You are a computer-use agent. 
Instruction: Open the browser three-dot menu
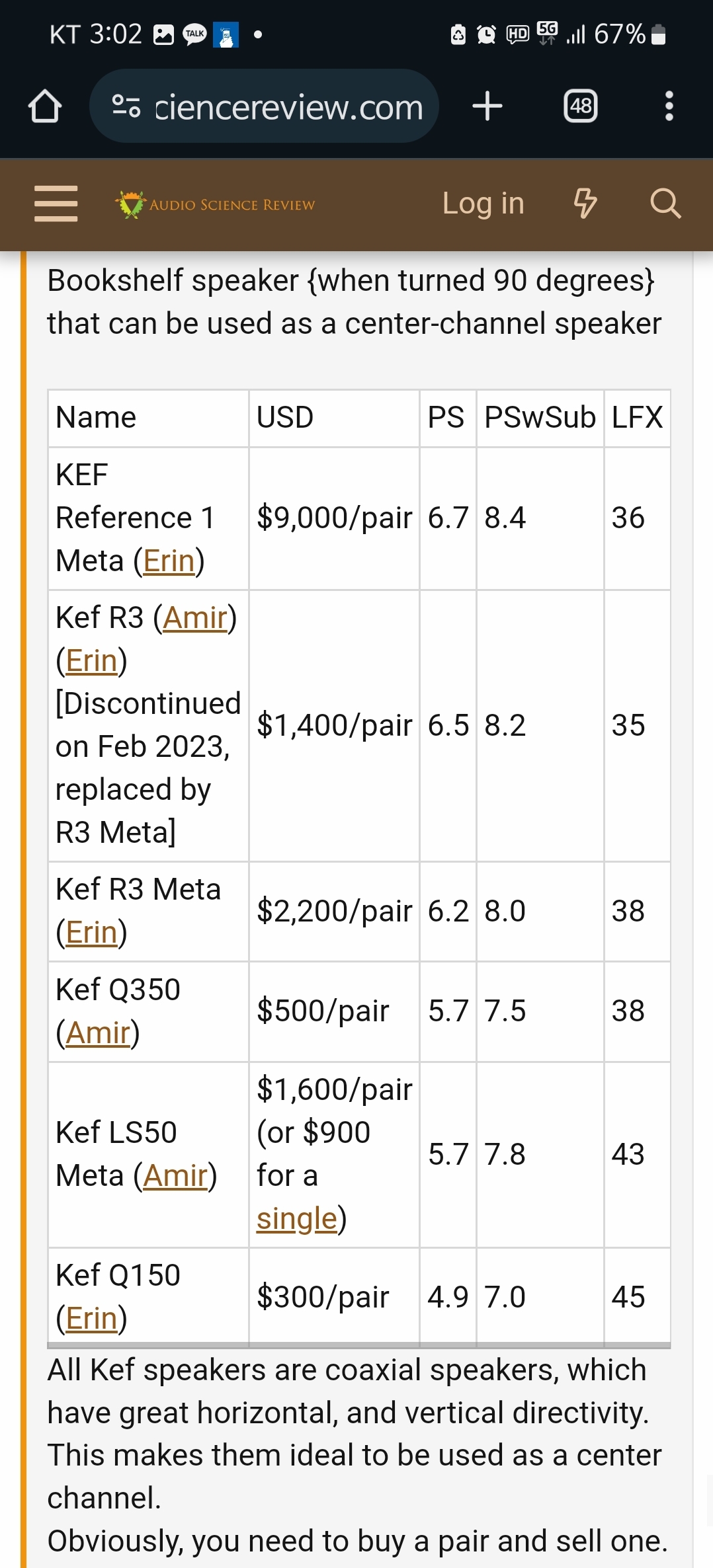[x=669, y=106]
